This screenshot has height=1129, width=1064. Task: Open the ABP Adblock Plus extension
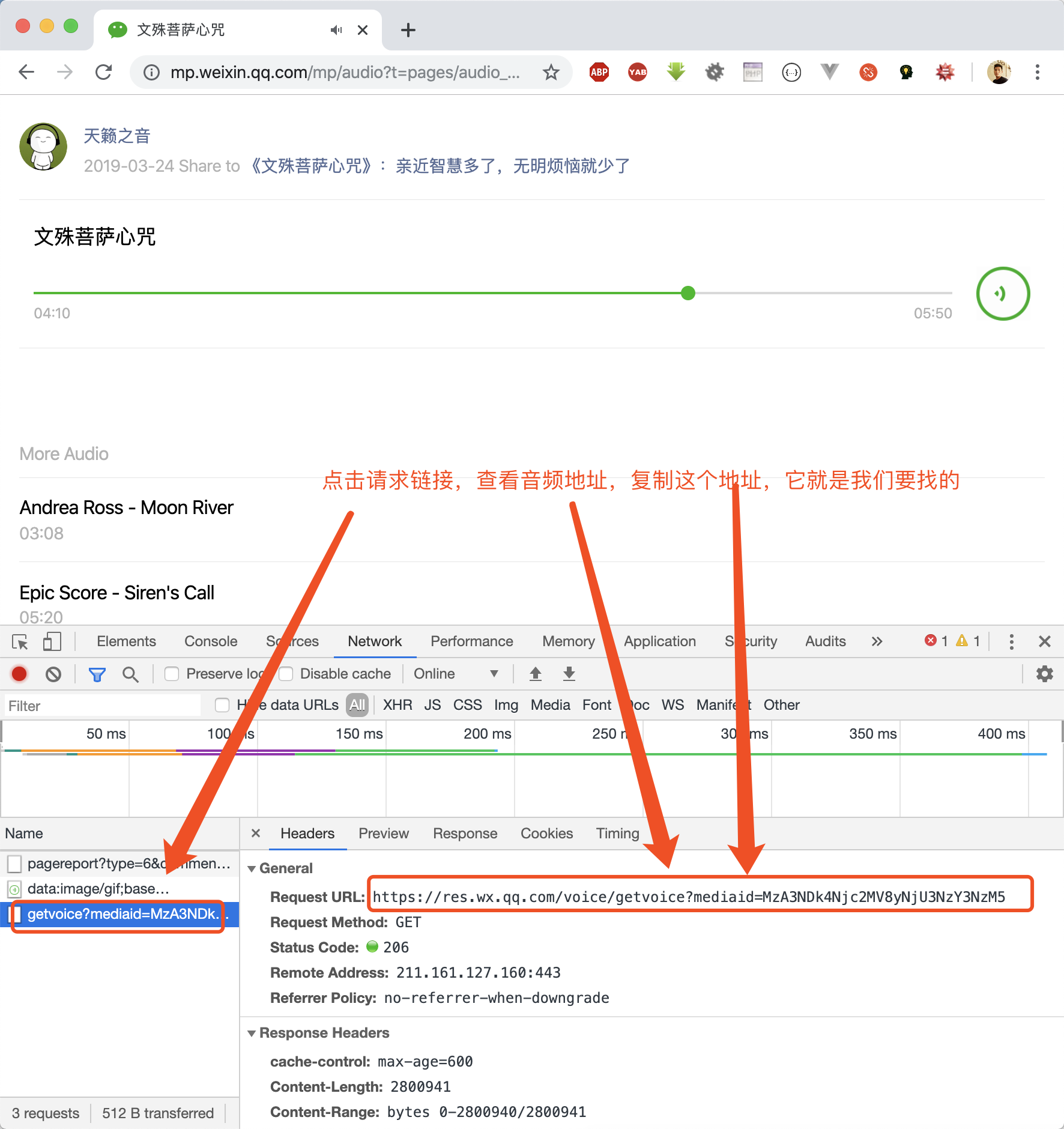599,72
